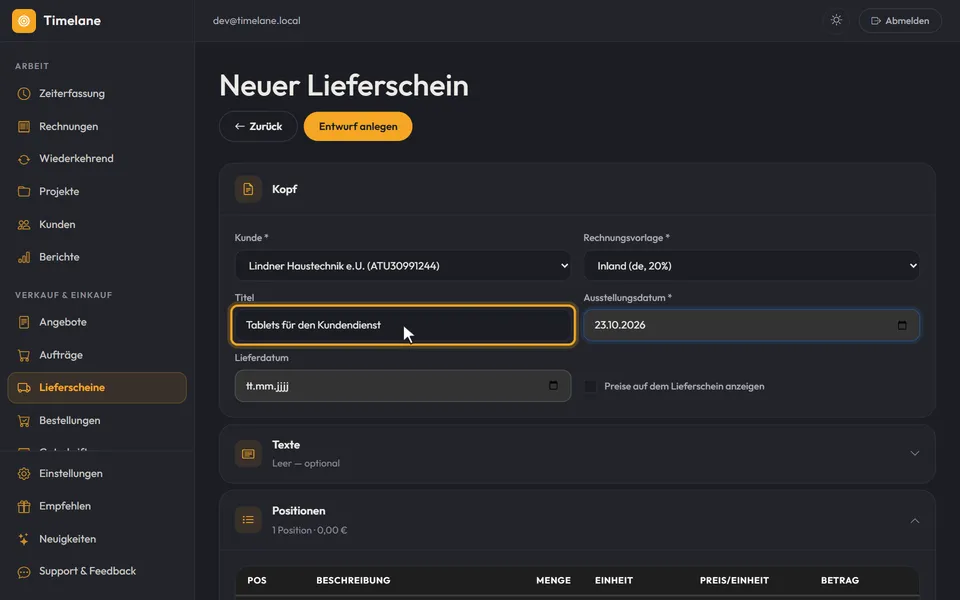Click the MENGE column header

click(553, 580)
